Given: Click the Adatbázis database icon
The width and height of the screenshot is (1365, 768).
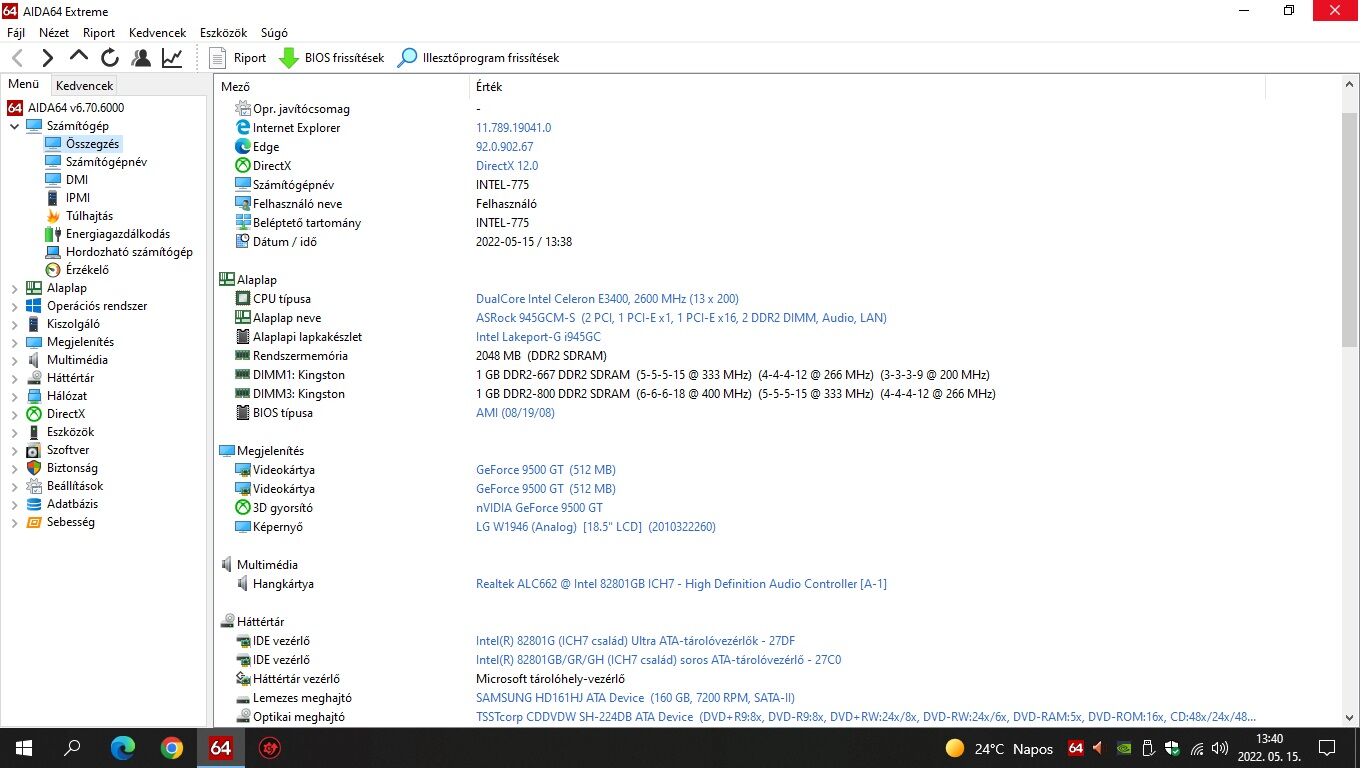Looking at the screenshot, I should click(x=34, y=504).
